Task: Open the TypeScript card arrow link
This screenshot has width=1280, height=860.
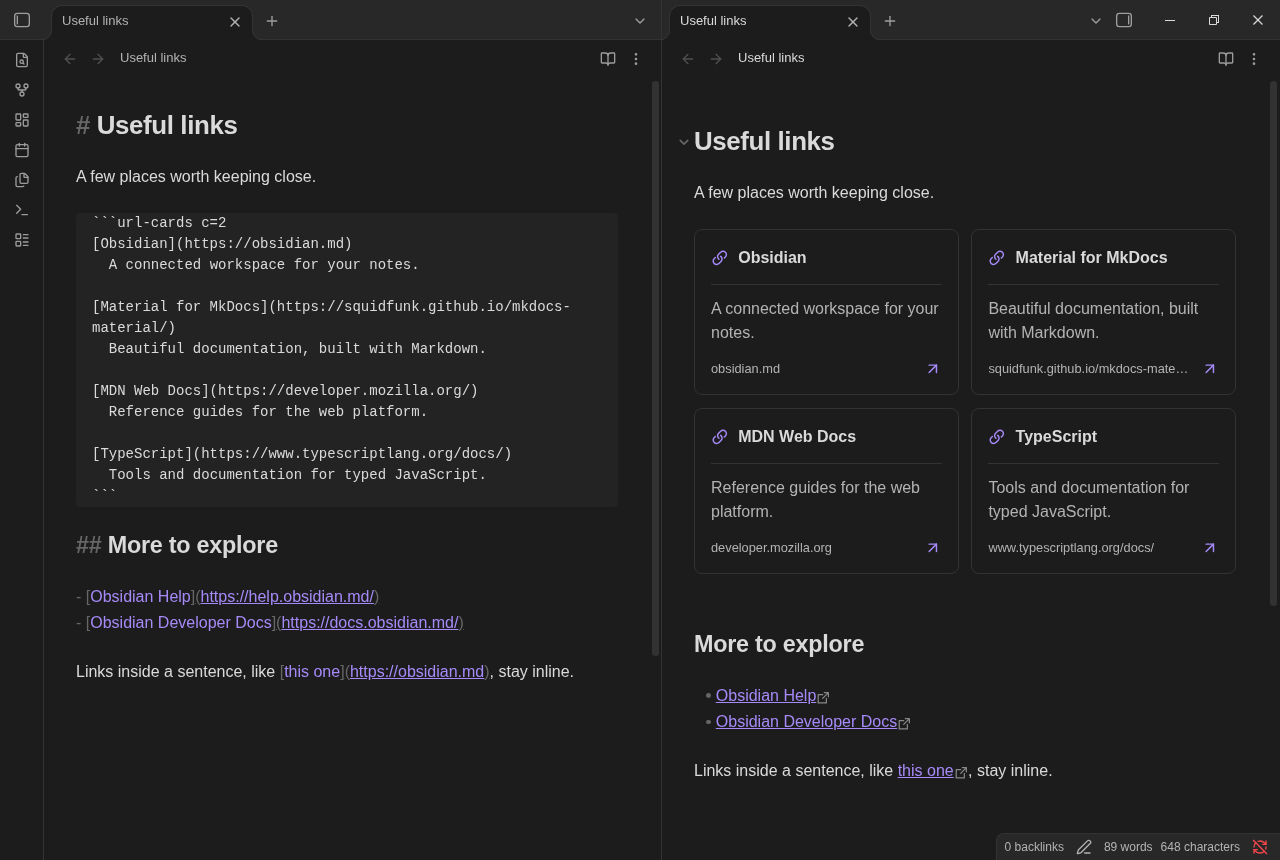Action: pyautogui.click(x=1210, y=548)
